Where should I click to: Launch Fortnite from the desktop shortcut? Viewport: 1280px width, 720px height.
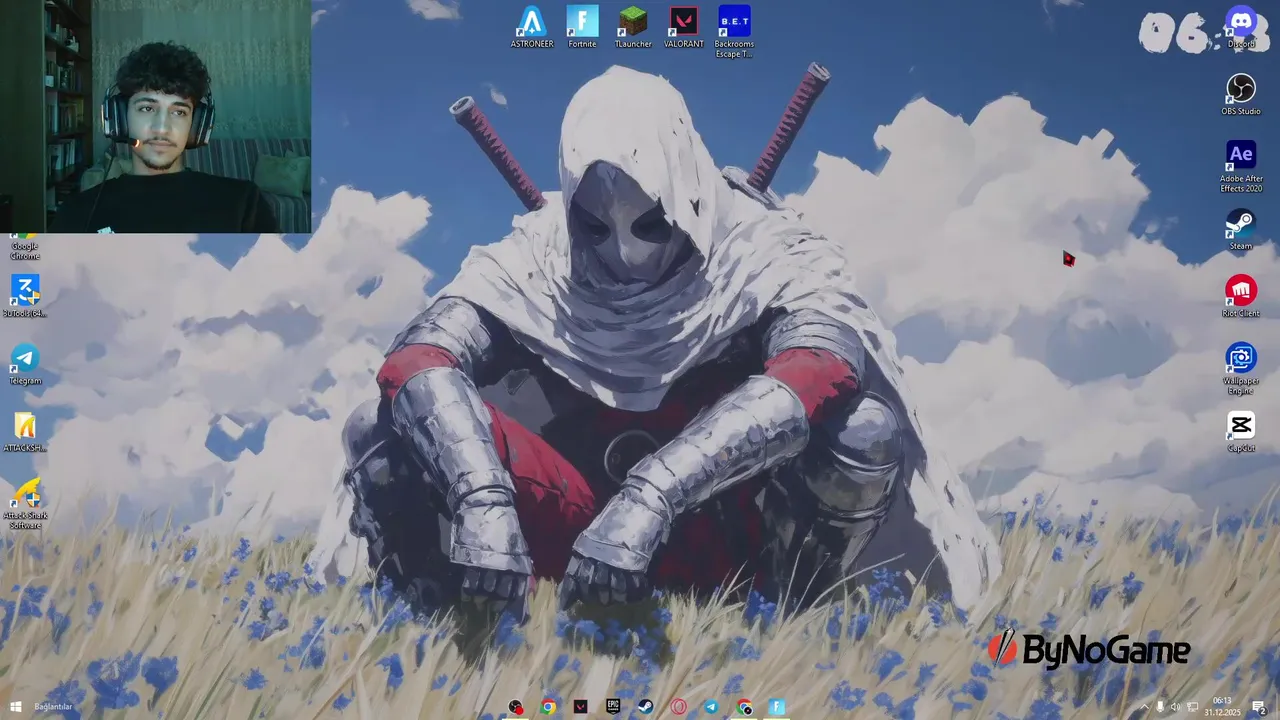point(582,27)
